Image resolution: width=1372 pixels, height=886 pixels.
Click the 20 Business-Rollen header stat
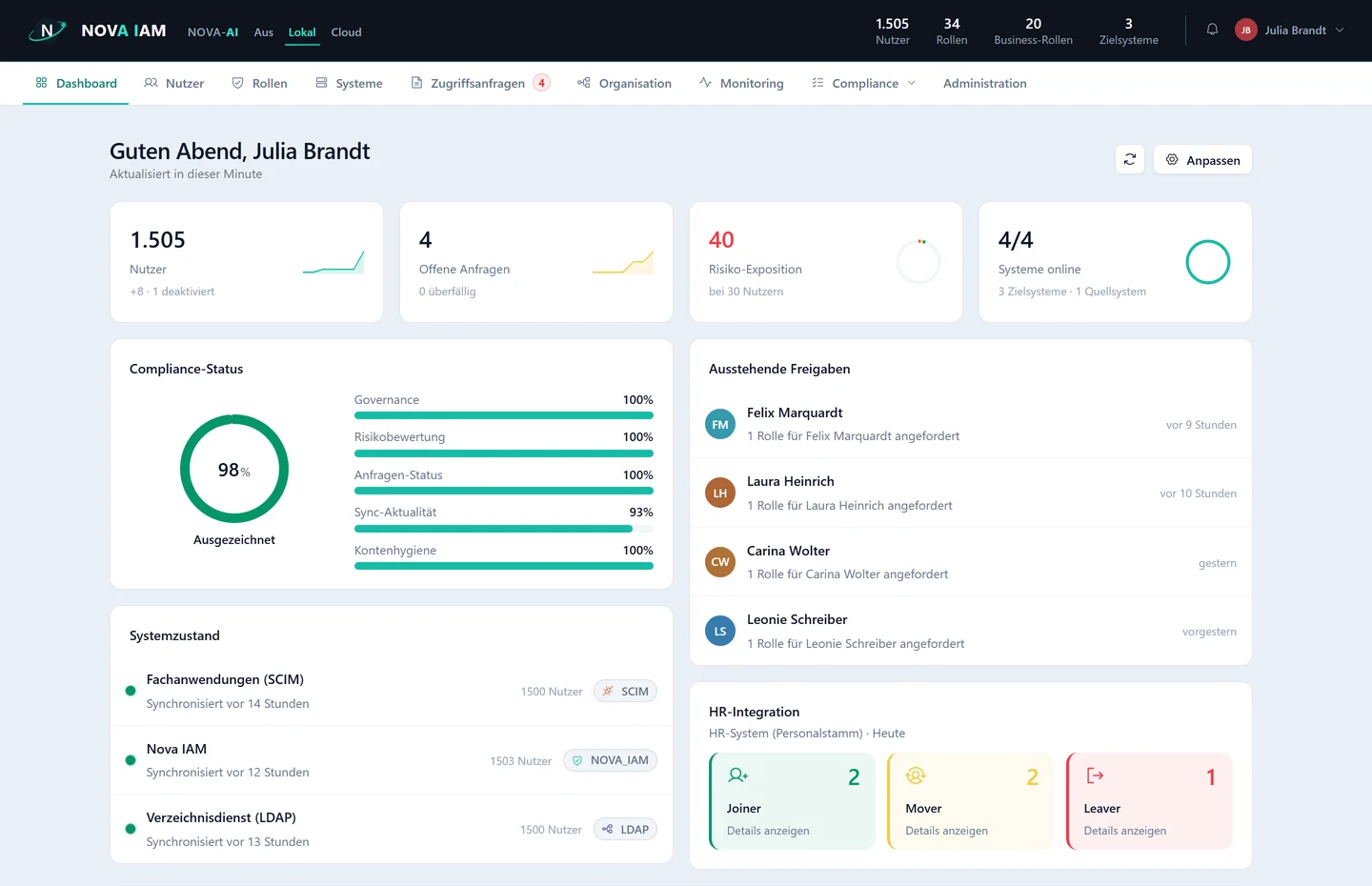click(1033, 30)
